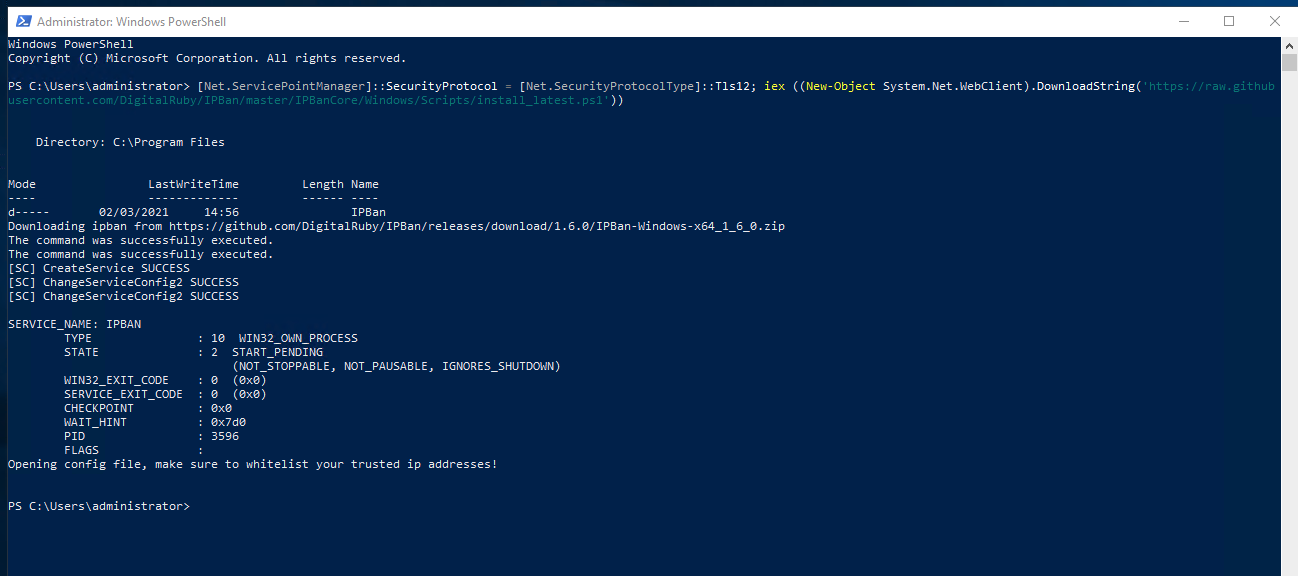This screenshot has width=1298, height=576.
Task: Click the empty prompt at the bottom
Action: (98, 507)
